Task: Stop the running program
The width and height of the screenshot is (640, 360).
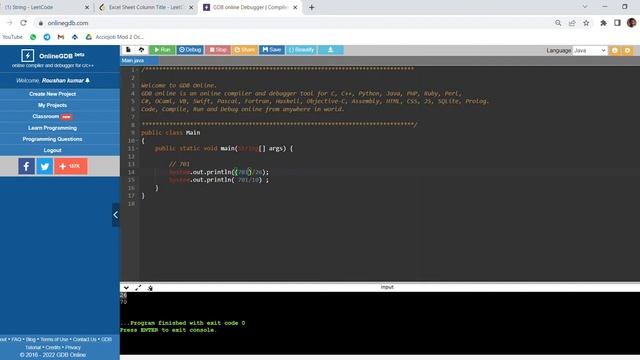Action: [218, 50]
